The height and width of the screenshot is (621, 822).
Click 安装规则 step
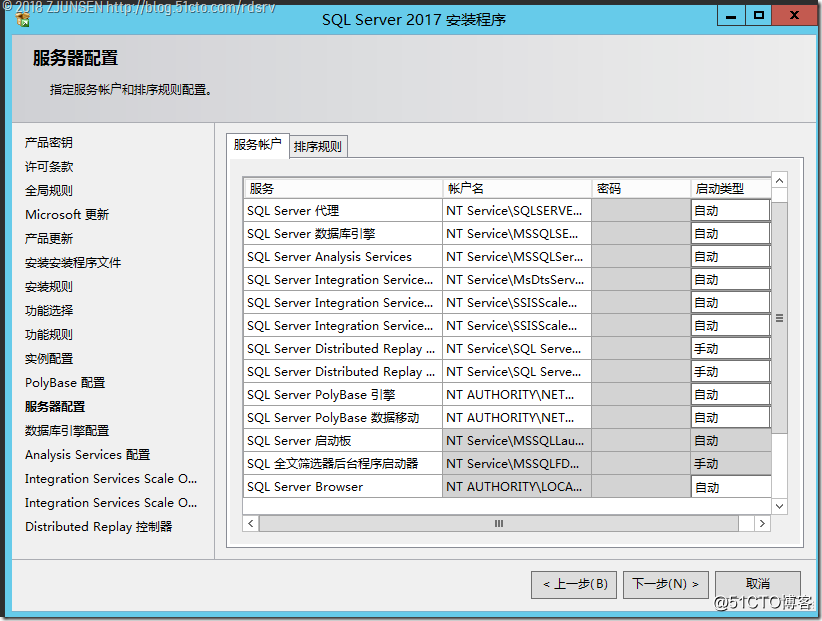[49, 287]
